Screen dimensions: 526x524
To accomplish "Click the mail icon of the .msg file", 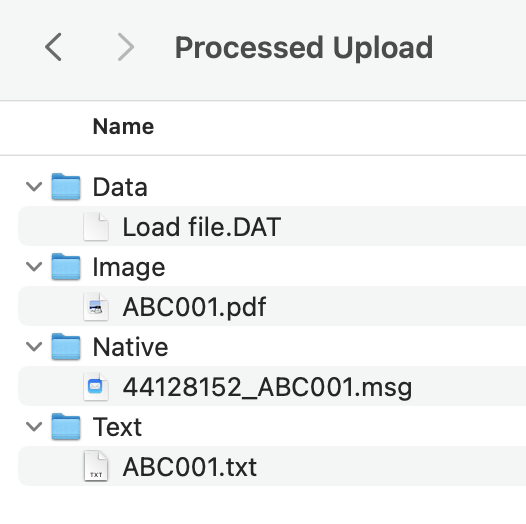I will pos(96,386).
